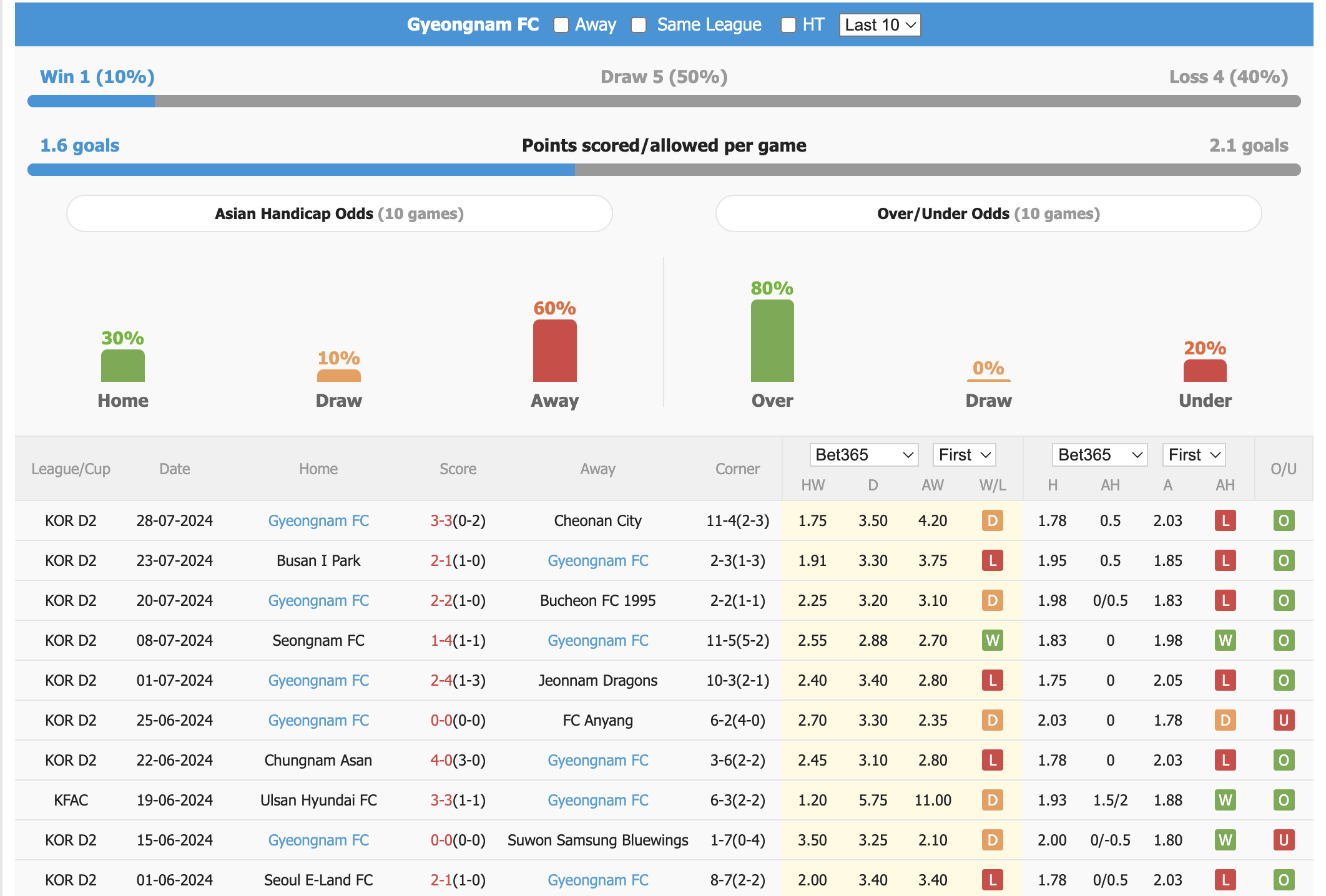The image size is (1326, 896).
Task: Click L result badge in Chungnam Asan row
Action: 993,760
